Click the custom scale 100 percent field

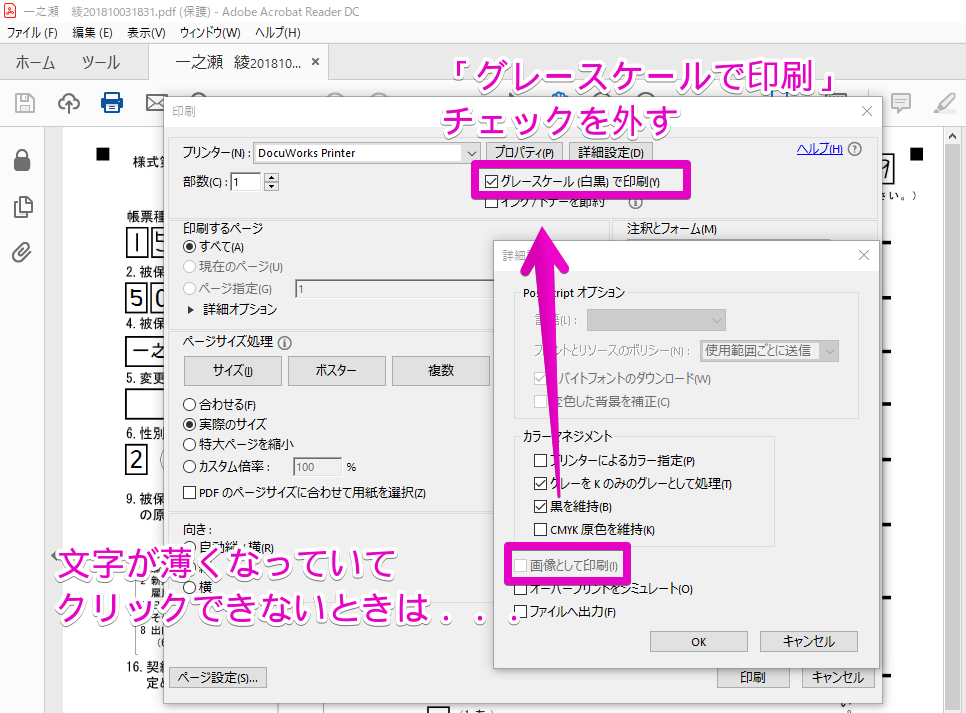pyautogui.click(x=317, y=467)
